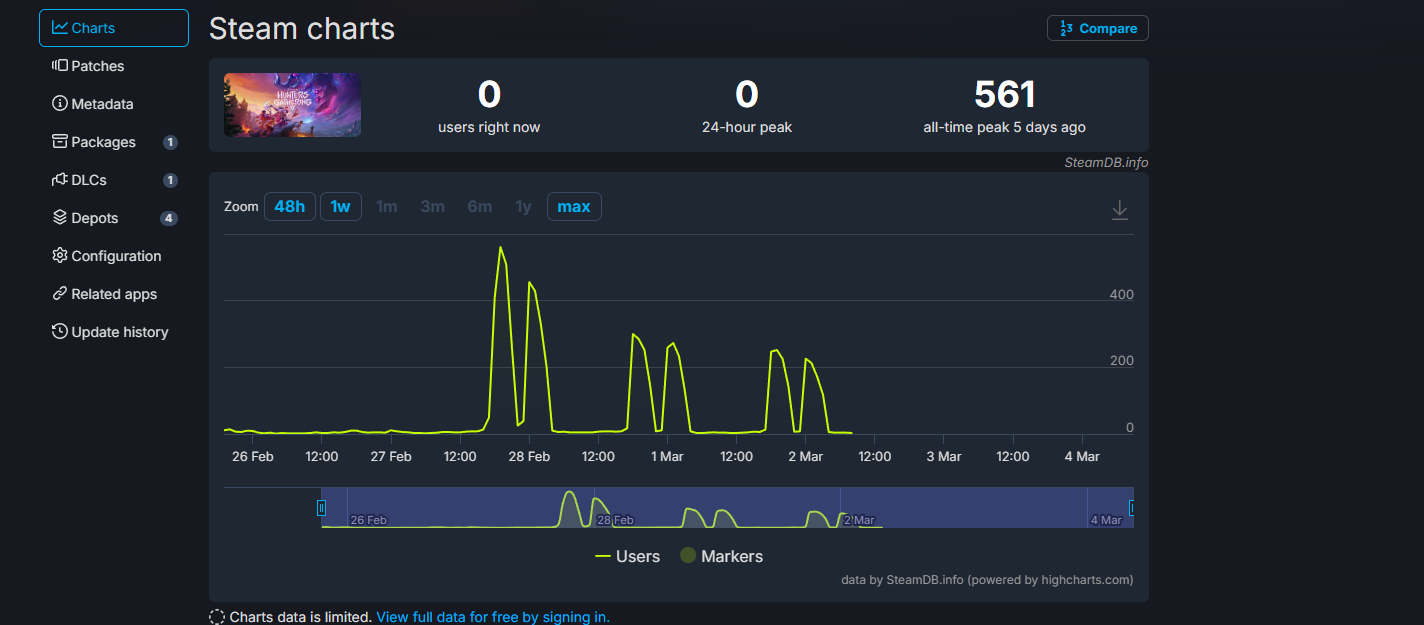
Task: Open the Packages section
Action: click(x=103, y=142)
